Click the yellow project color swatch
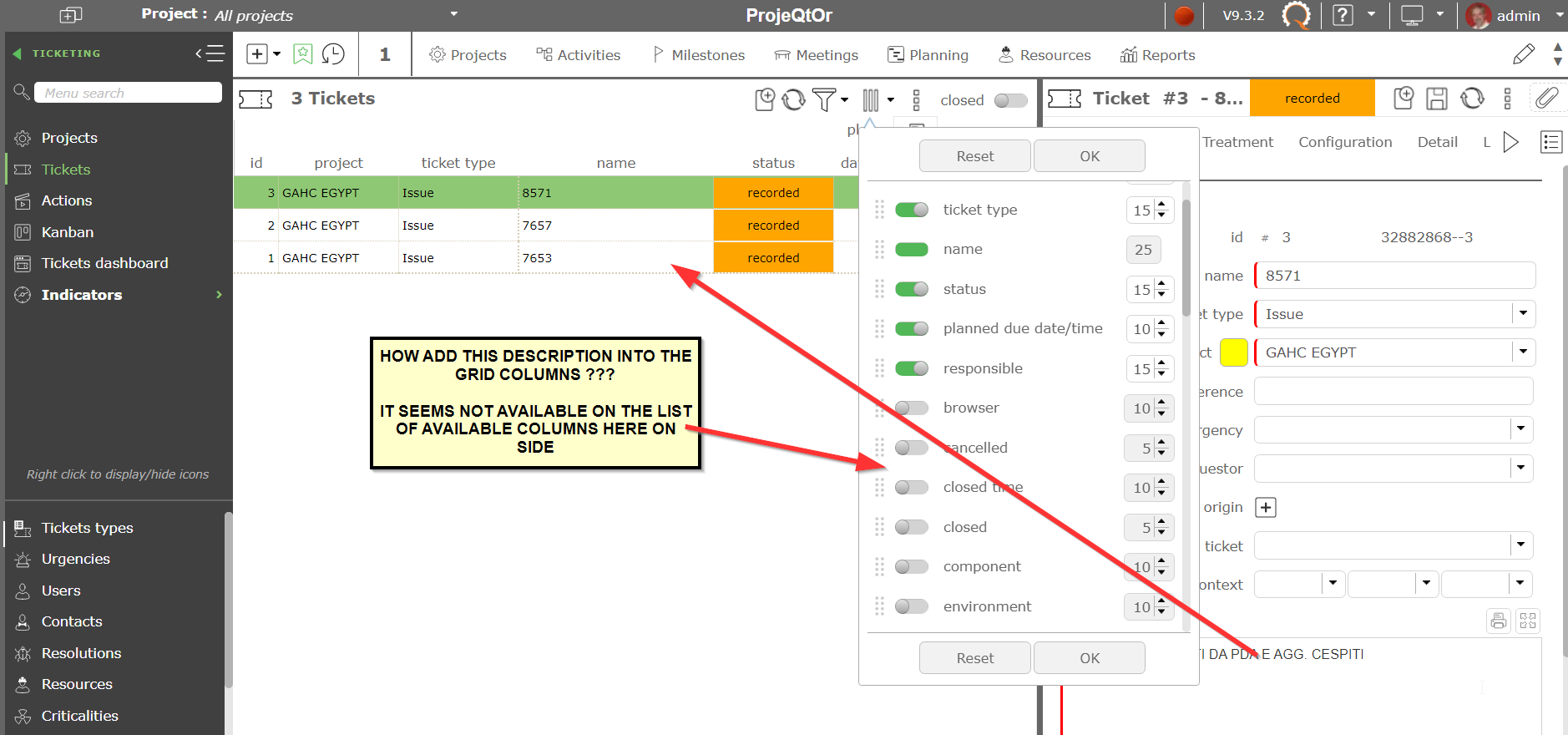This screenshot has height=735, width=1568. 1233,352
